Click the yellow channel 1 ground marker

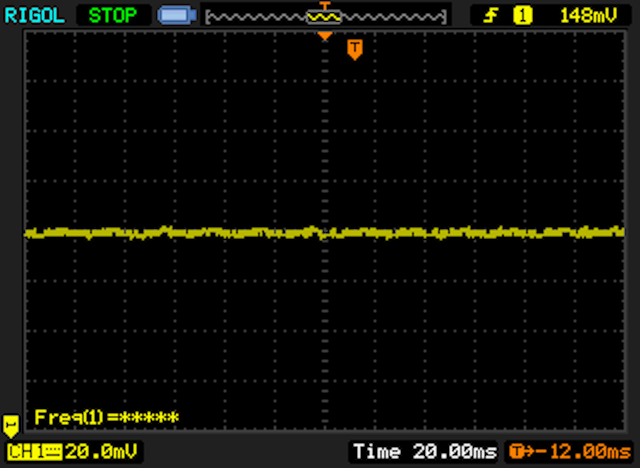click(11, 424)
